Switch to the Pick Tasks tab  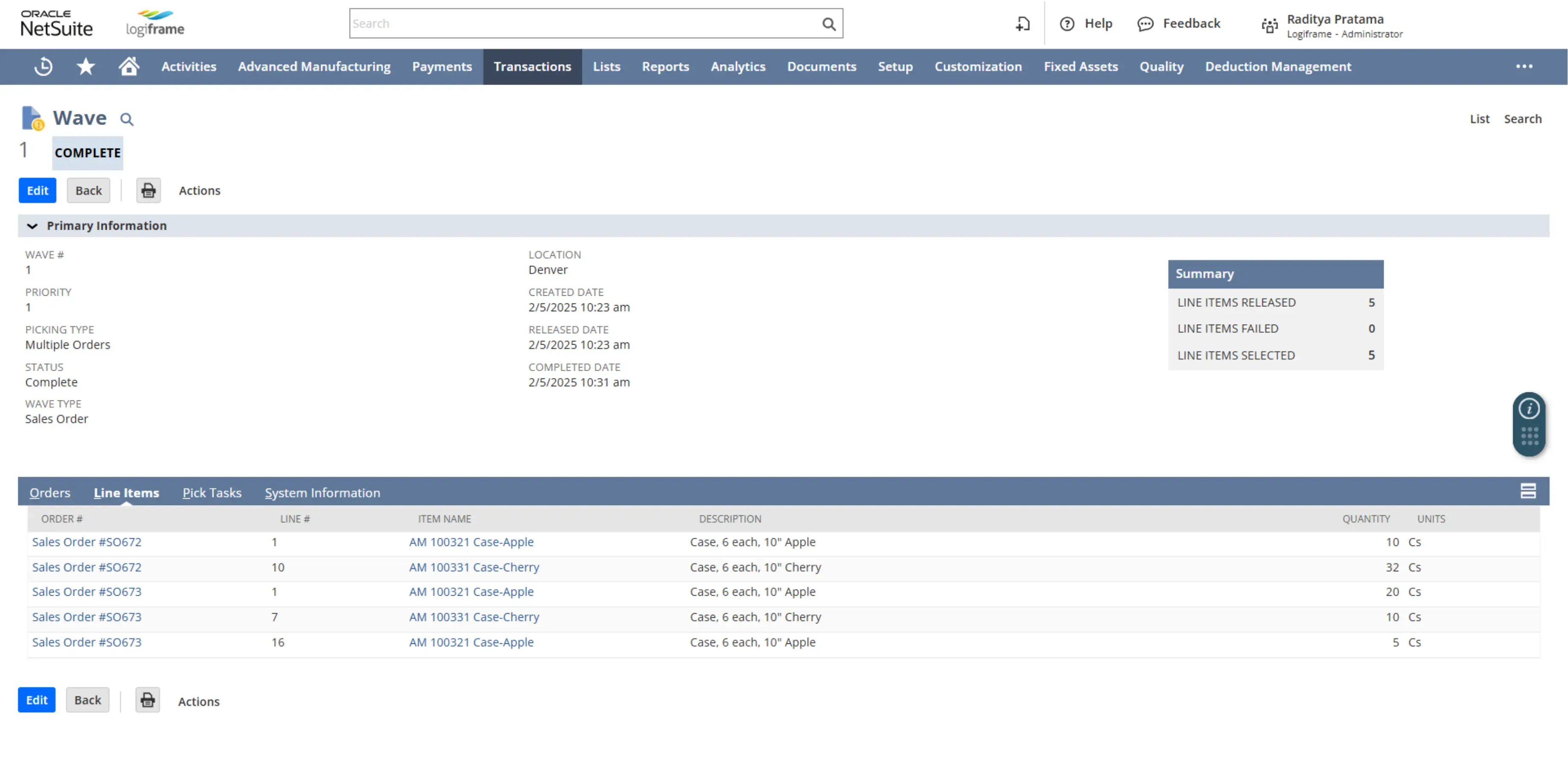[212, 493]
